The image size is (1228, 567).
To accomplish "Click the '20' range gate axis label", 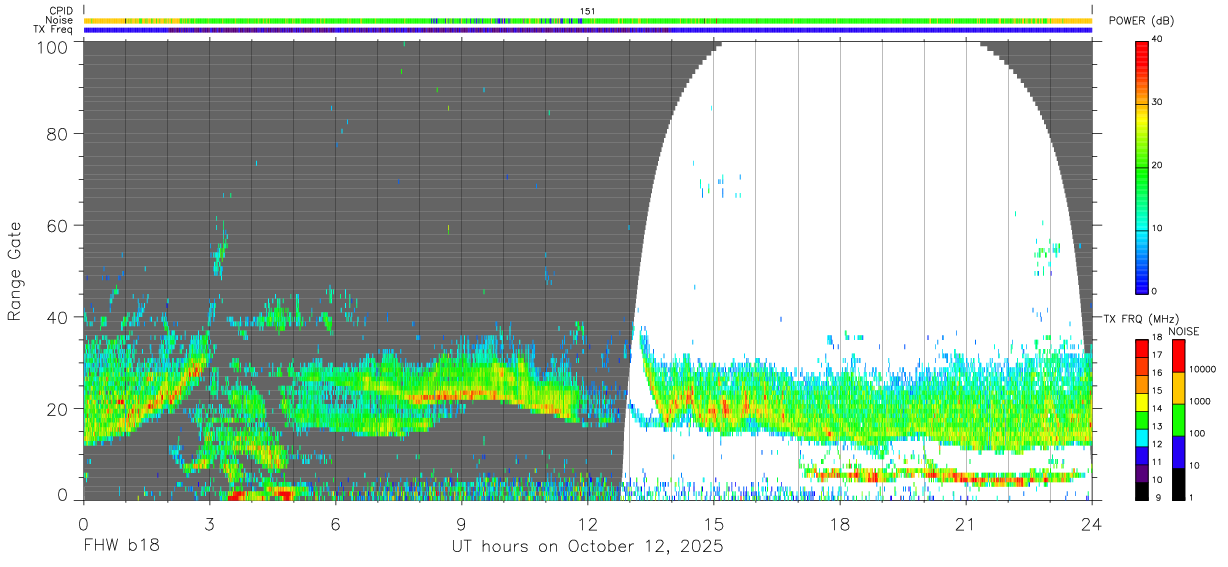I will click(x=59, y=408).
